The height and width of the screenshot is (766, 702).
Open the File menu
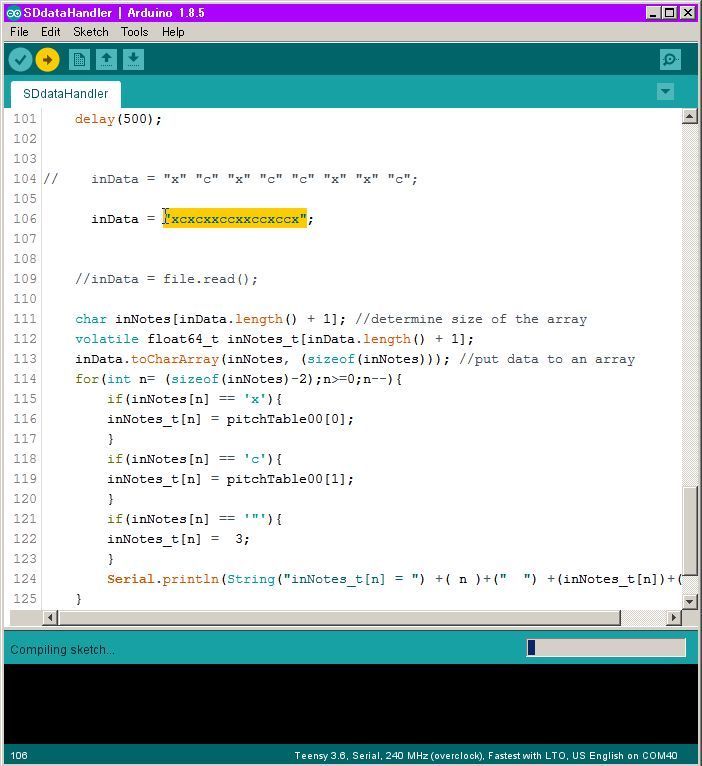[19, 32]
